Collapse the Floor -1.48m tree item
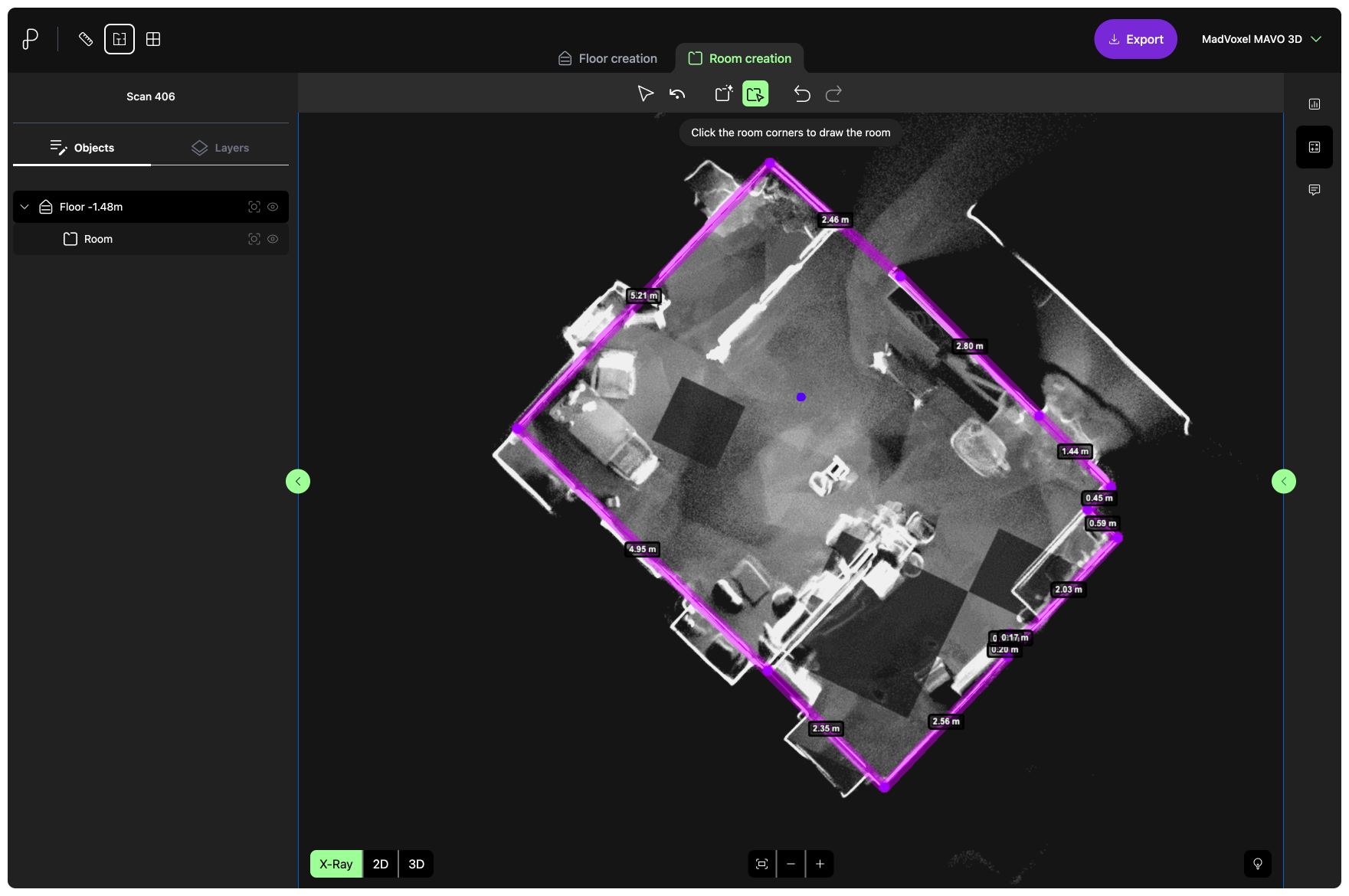Screen dimensions: 1349x896 pos(25,207)
